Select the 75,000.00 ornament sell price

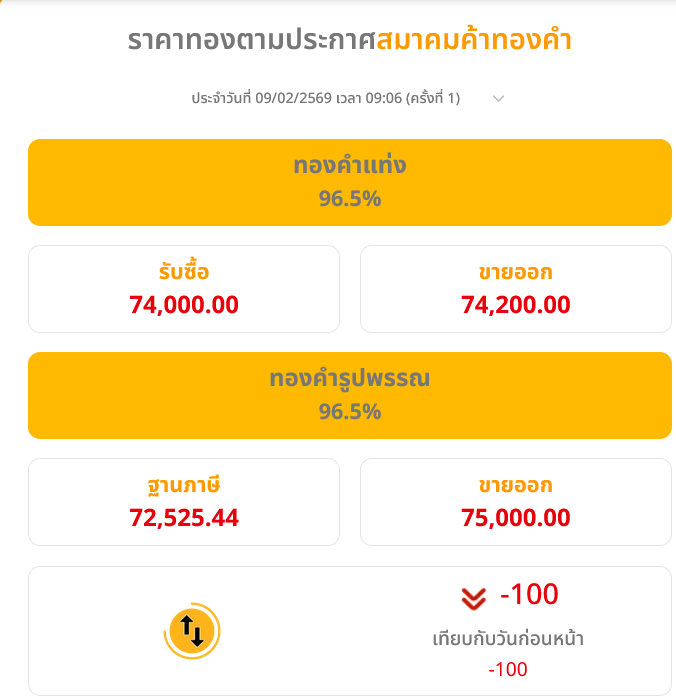[516, 517]
